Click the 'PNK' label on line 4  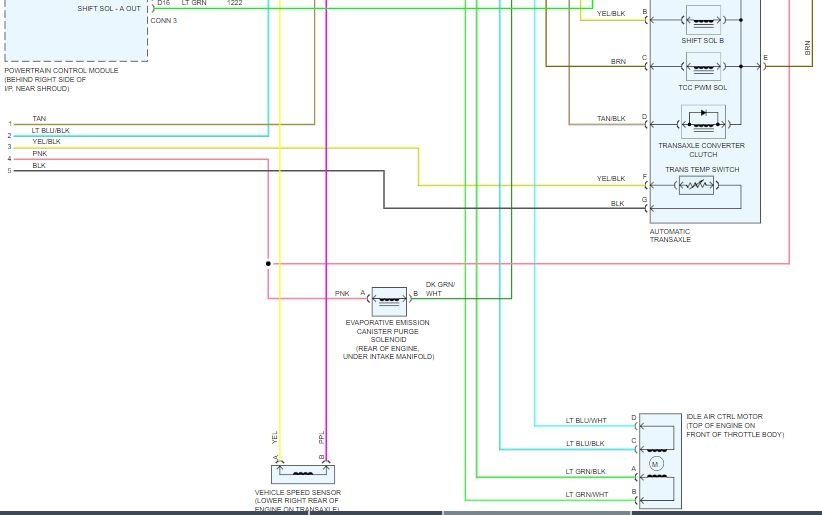coord(40,154)
